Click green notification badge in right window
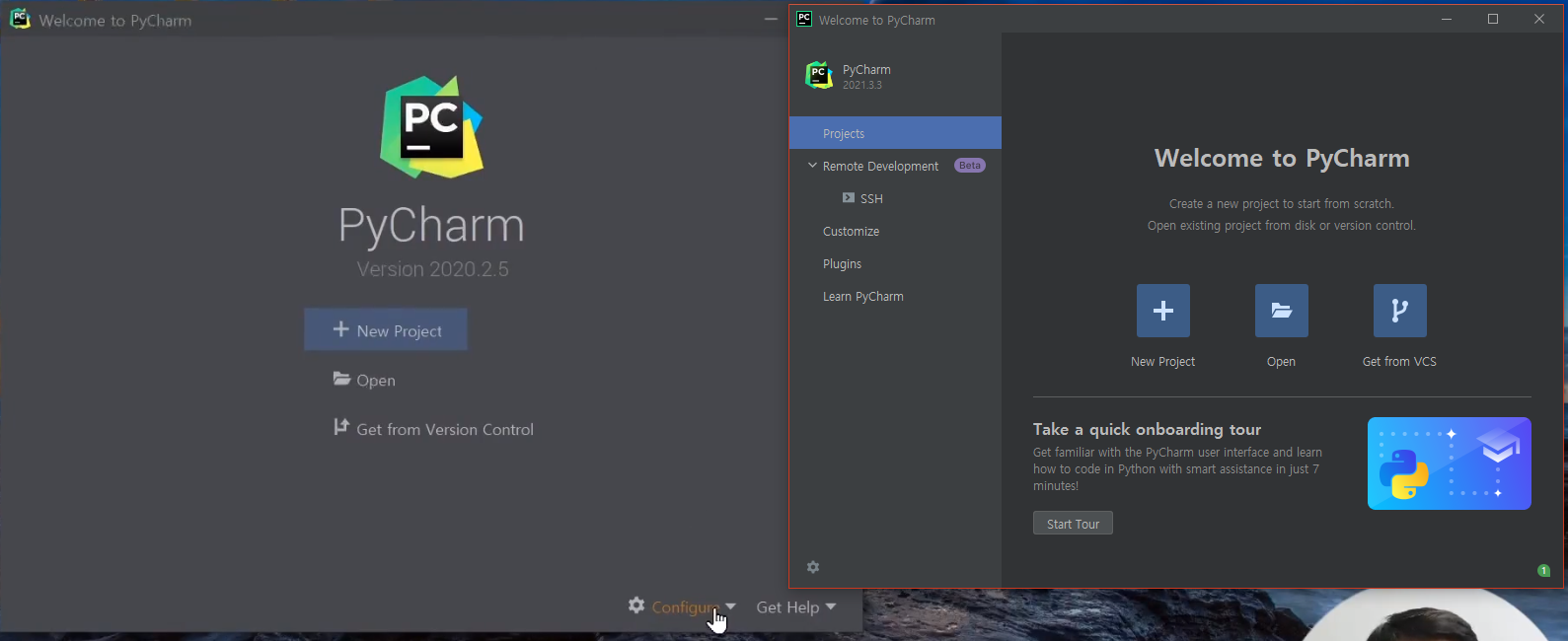 (x=1543, y=570)
